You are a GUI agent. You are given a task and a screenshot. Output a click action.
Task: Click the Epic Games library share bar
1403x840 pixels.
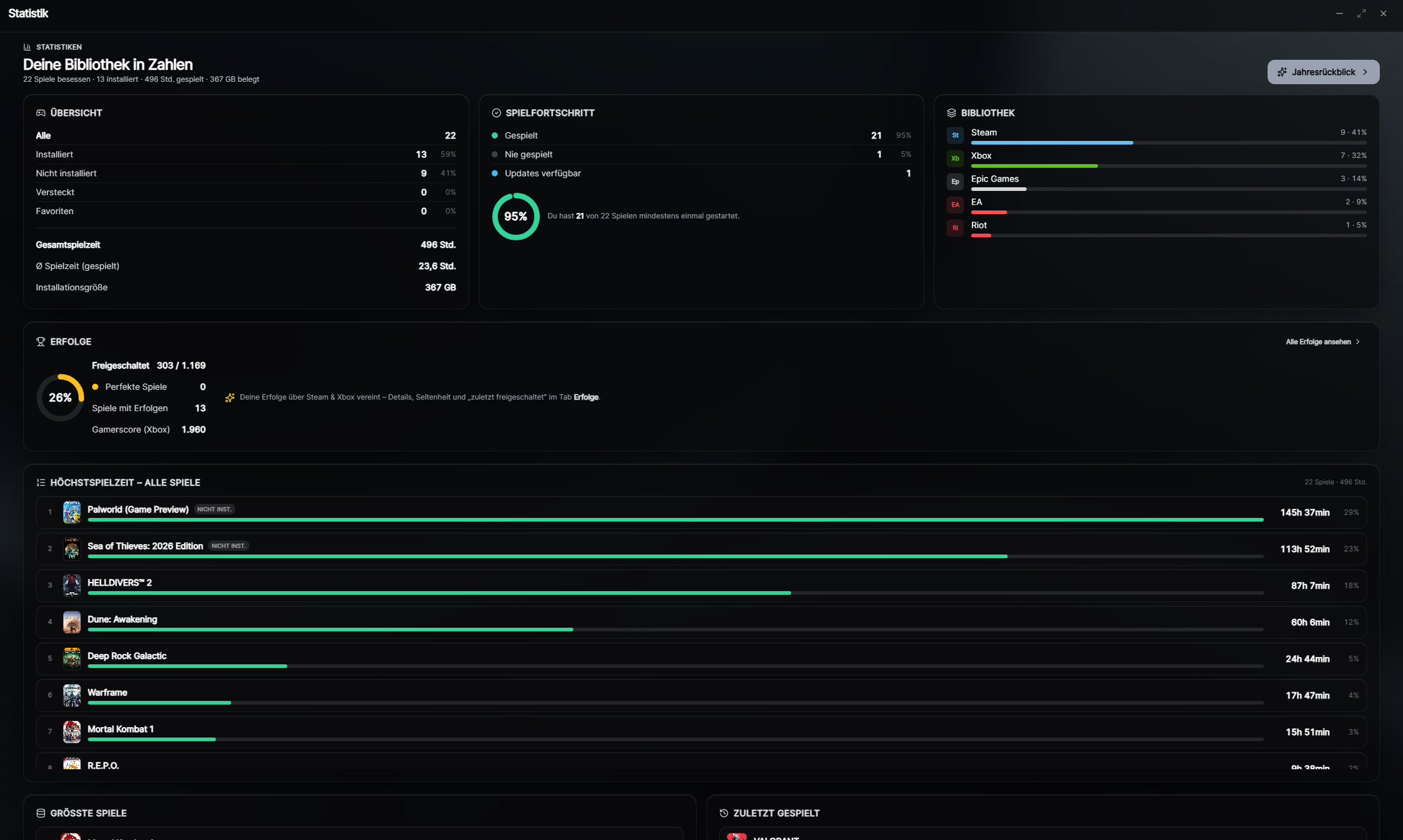[x=1169, y=189]
